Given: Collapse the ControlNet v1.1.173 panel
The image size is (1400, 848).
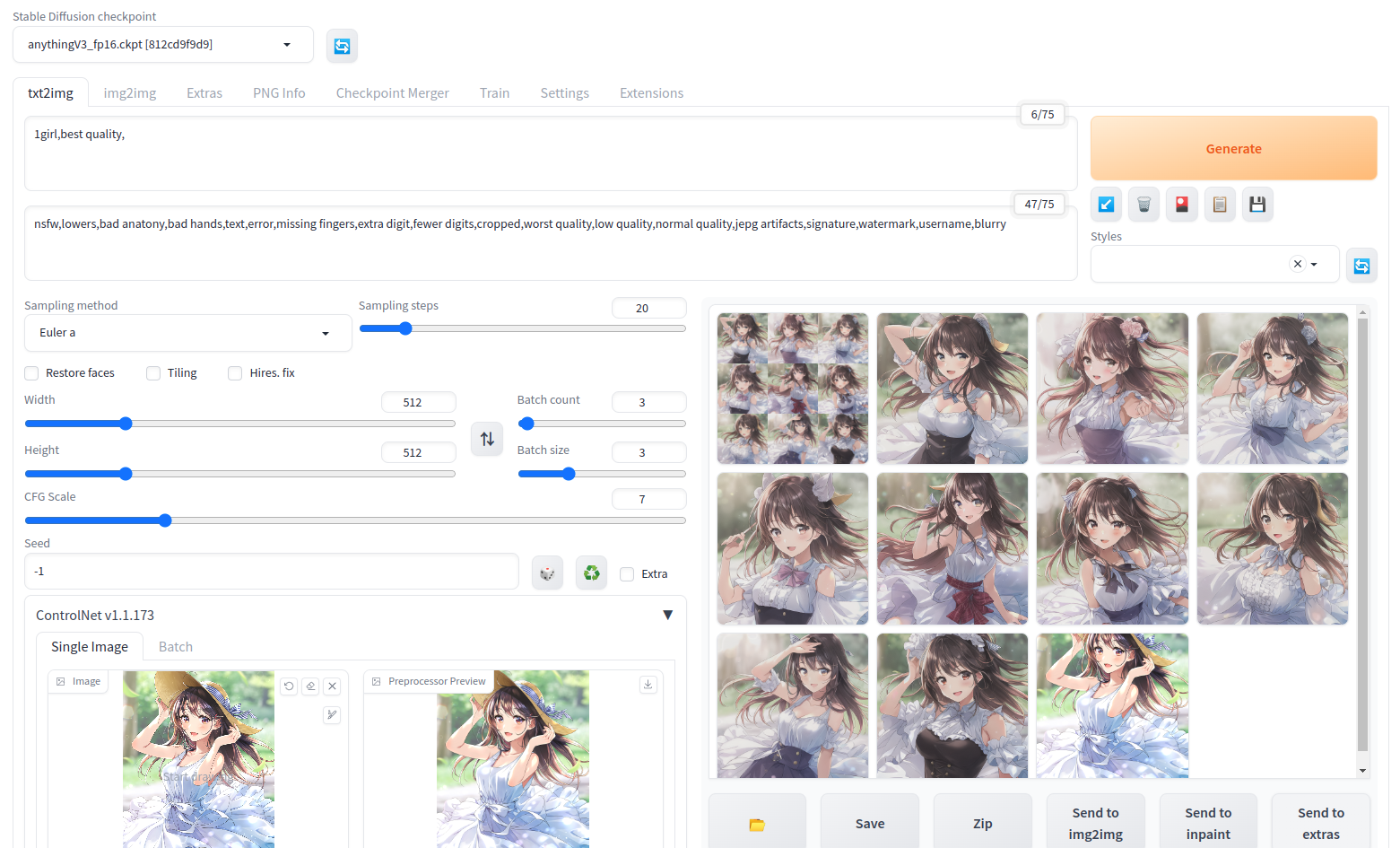Looking at the screenshot, I should pyautogui.click(x=667, y=615).
